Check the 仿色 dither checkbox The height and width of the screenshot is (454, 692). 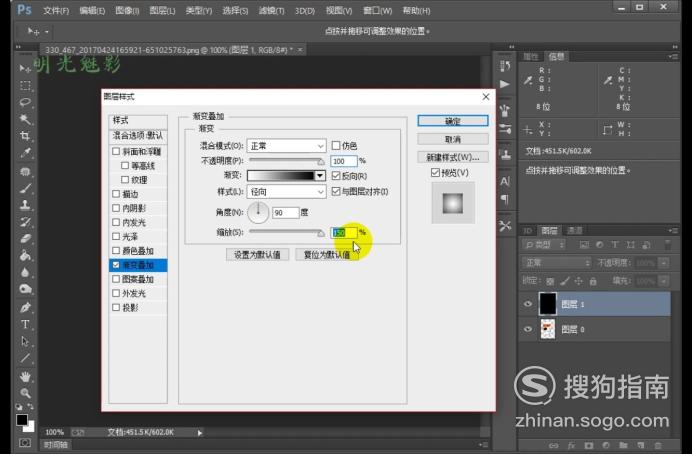click(336, 145)
